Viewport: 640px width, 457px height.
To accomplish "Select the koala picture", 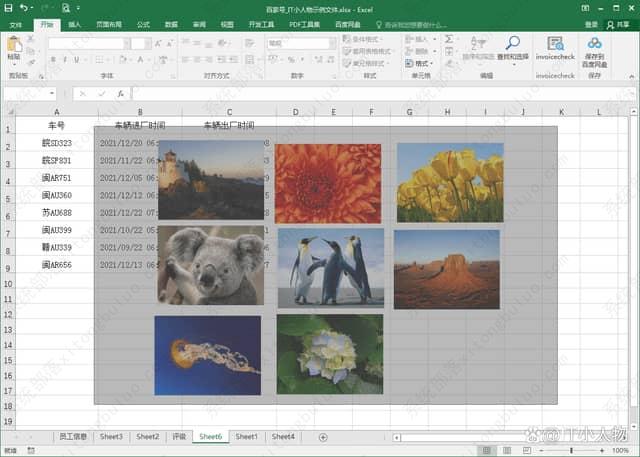I will point(210,265).
